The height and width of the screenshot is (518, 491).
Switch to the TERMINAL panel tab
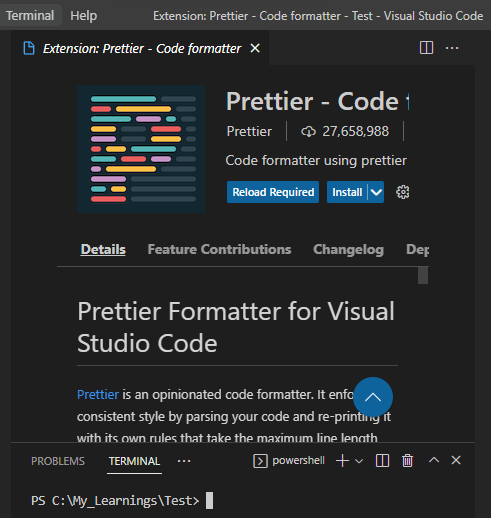click(134, 461)
